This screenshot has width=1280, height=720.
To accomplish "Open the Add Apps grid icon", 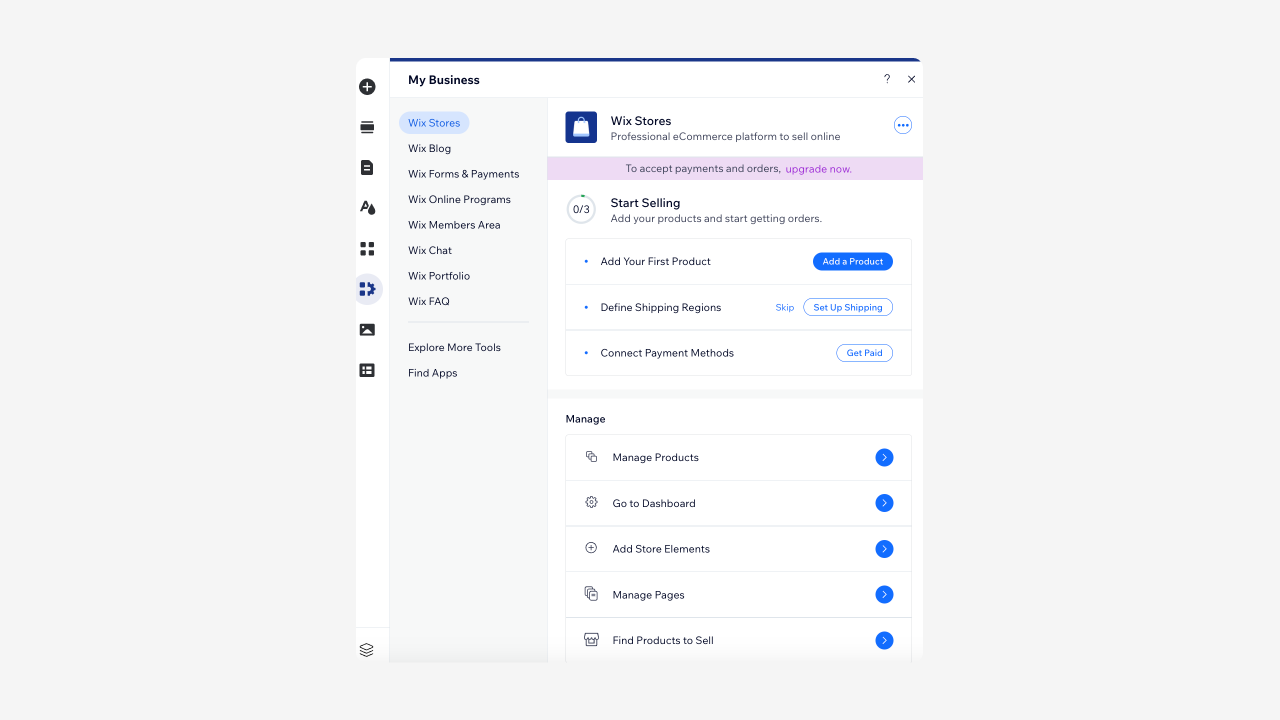I will click(x=367, y=249).
